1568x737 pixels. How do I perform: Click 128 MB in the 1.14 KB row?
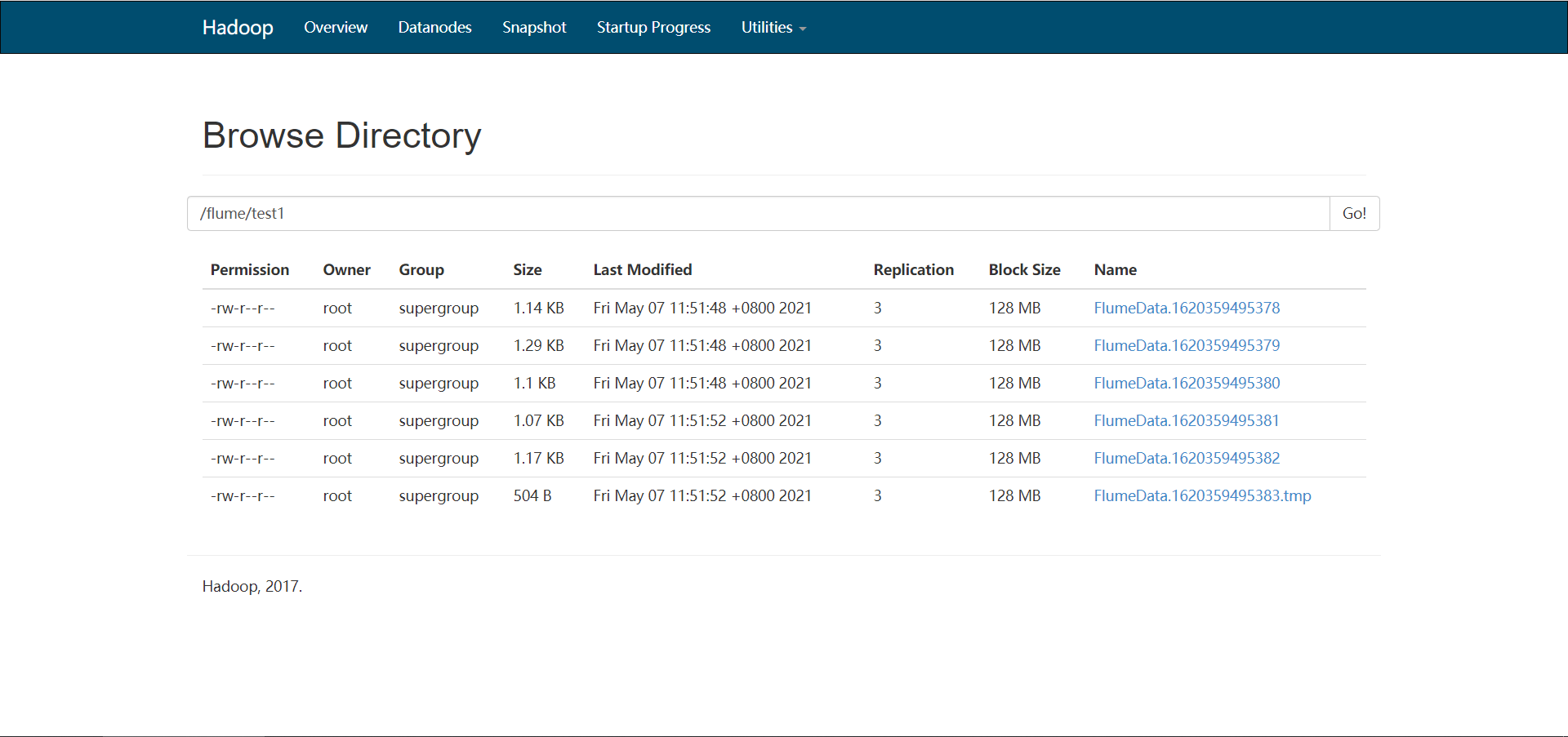(1014, 308)
